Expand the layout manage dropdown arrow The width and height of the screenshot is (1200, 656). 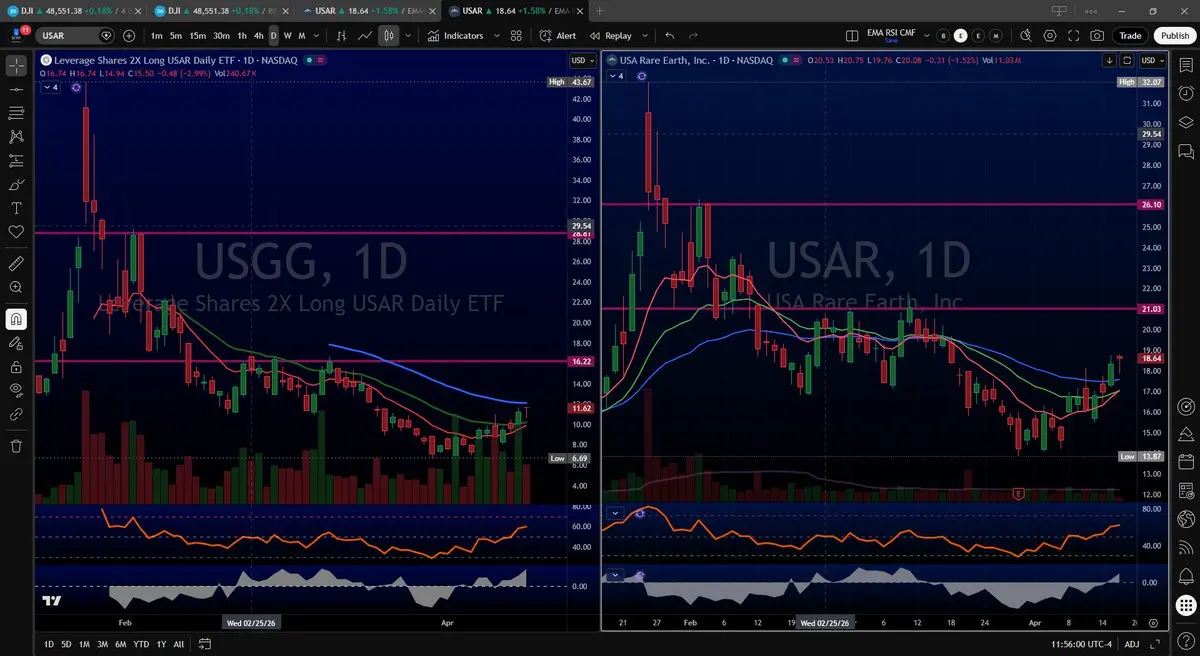pos(927,36)
